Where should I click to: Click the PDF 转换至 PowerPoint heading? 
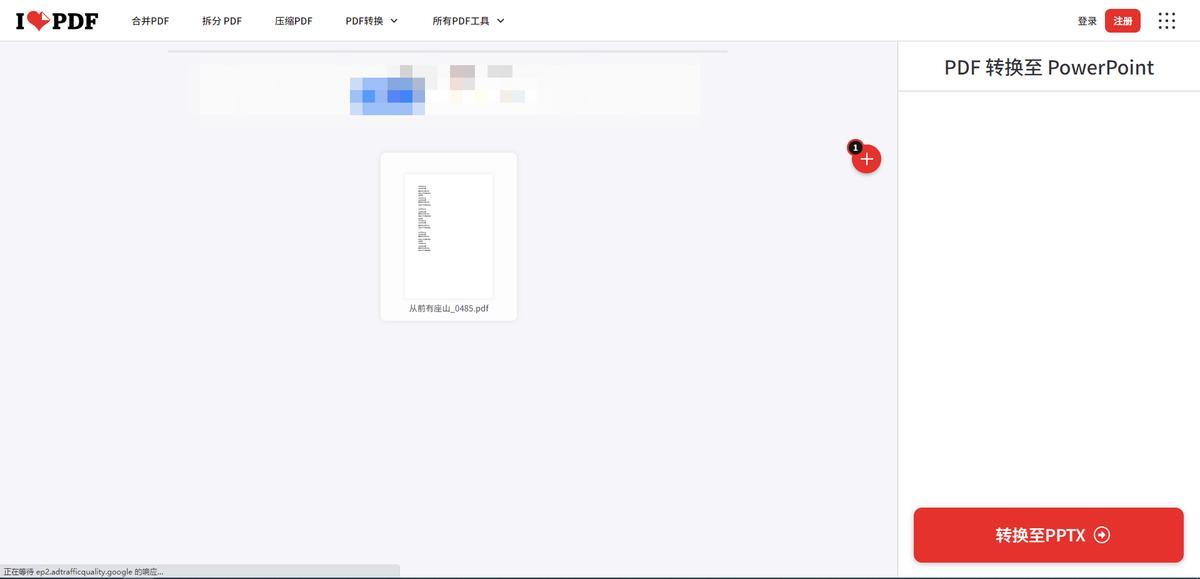[x=1048, y=67]
